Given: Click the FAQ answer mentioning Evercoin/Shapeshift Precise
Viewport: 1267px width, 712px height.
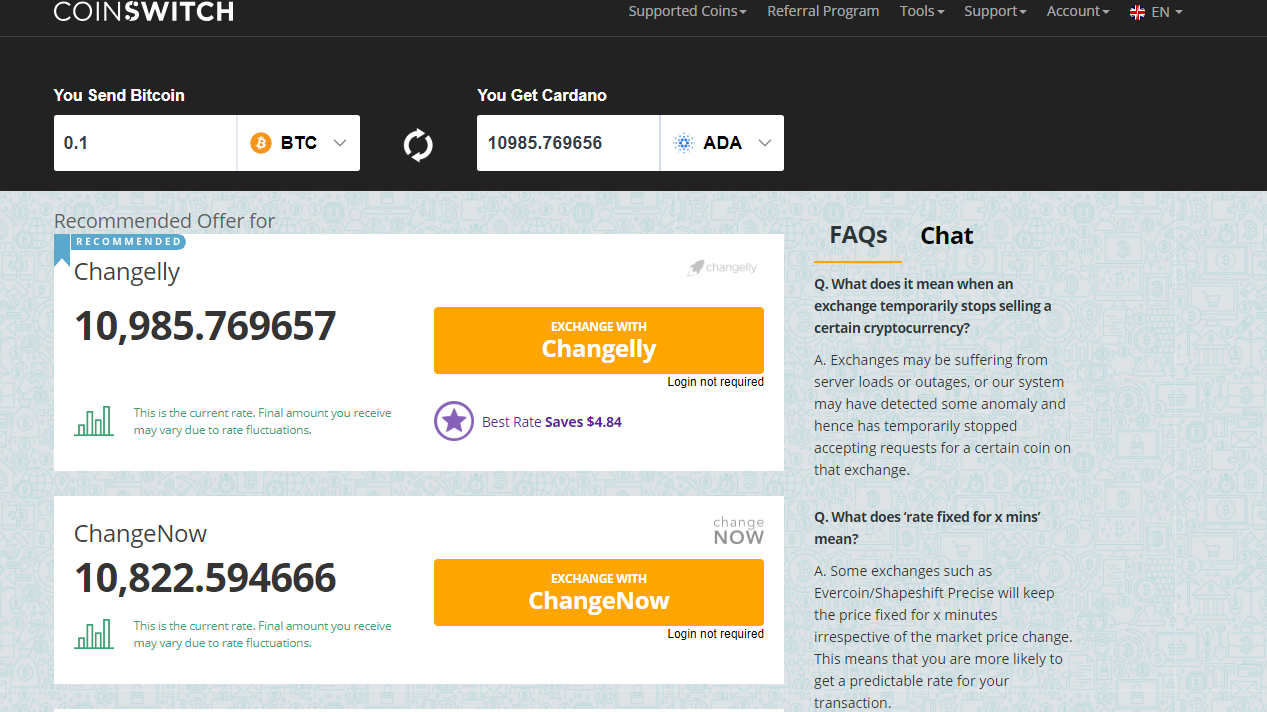Looking at the screenshot, I should click(943, 637).
